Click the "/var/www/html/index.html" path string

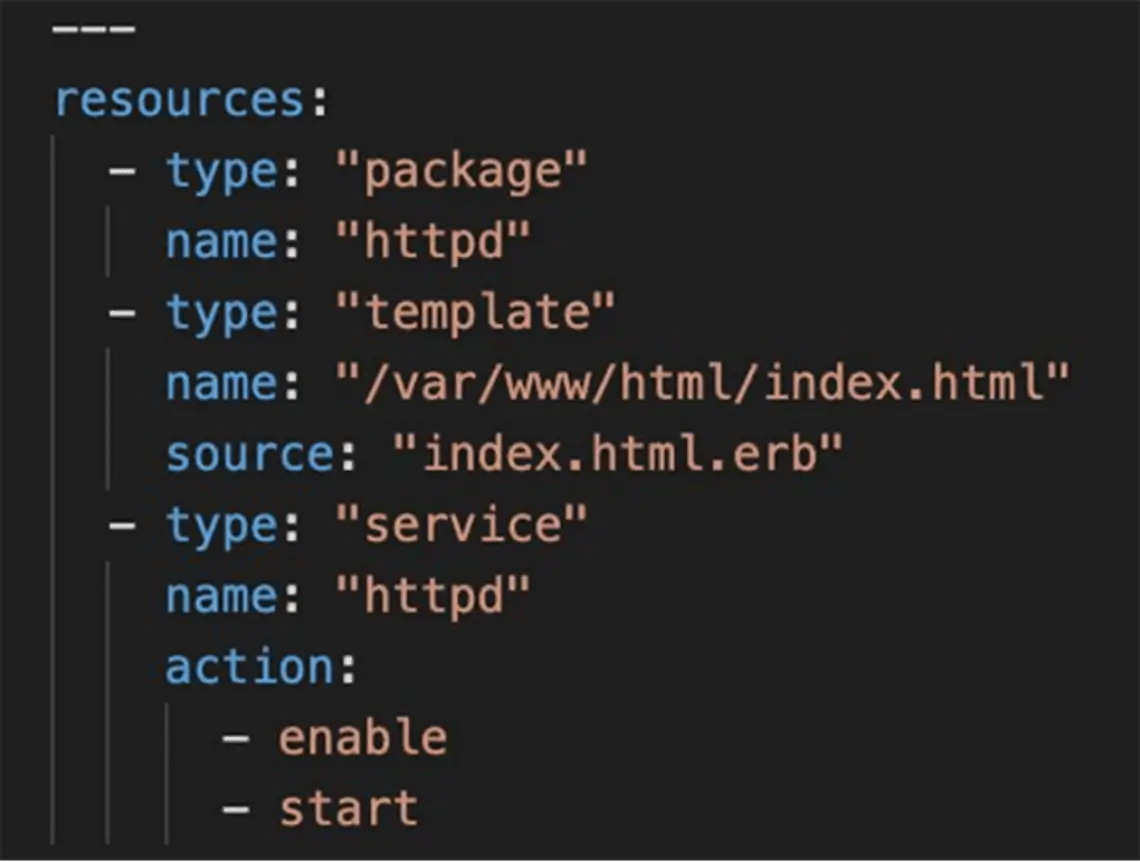(x=702, y=384)
